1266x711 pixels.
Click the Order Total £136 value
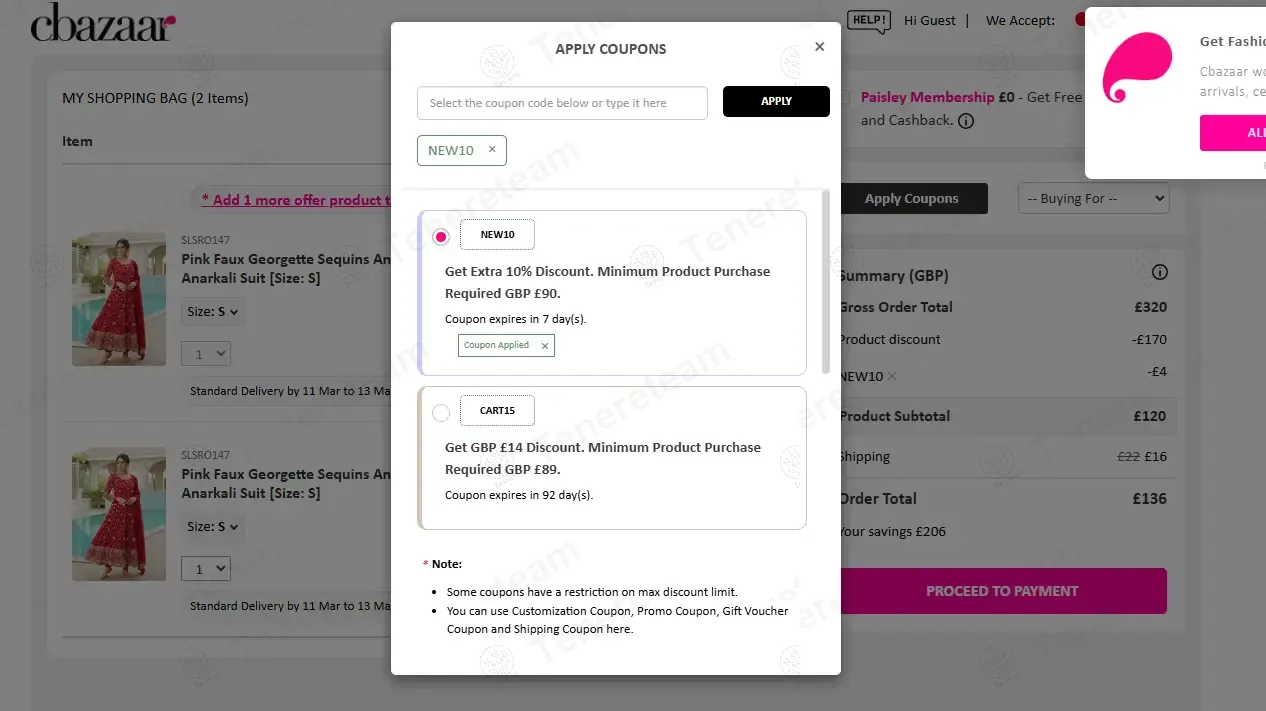(x=1149, y=498)
